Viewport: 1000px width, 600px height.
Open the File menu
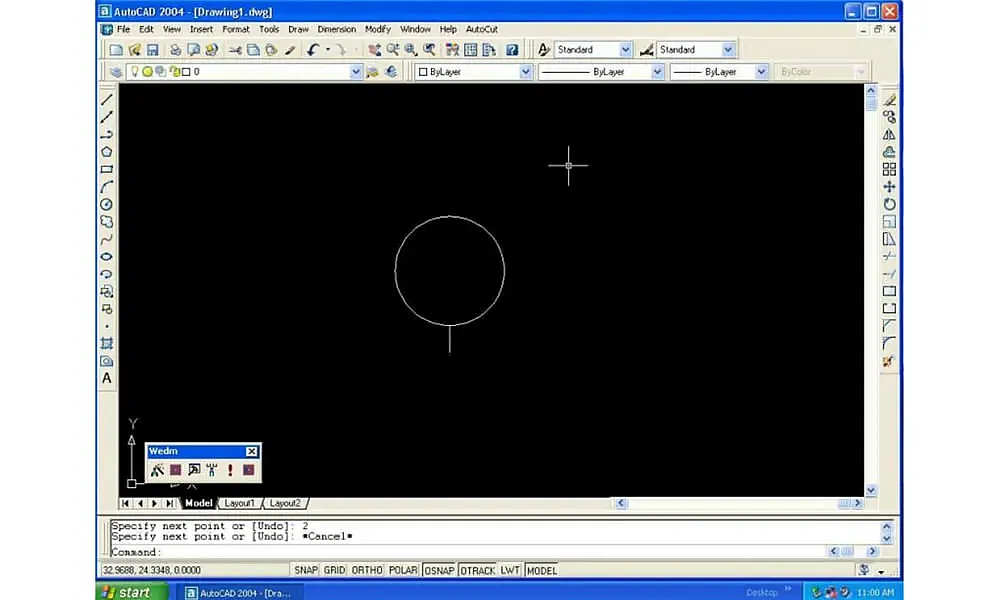pos(123,29)
